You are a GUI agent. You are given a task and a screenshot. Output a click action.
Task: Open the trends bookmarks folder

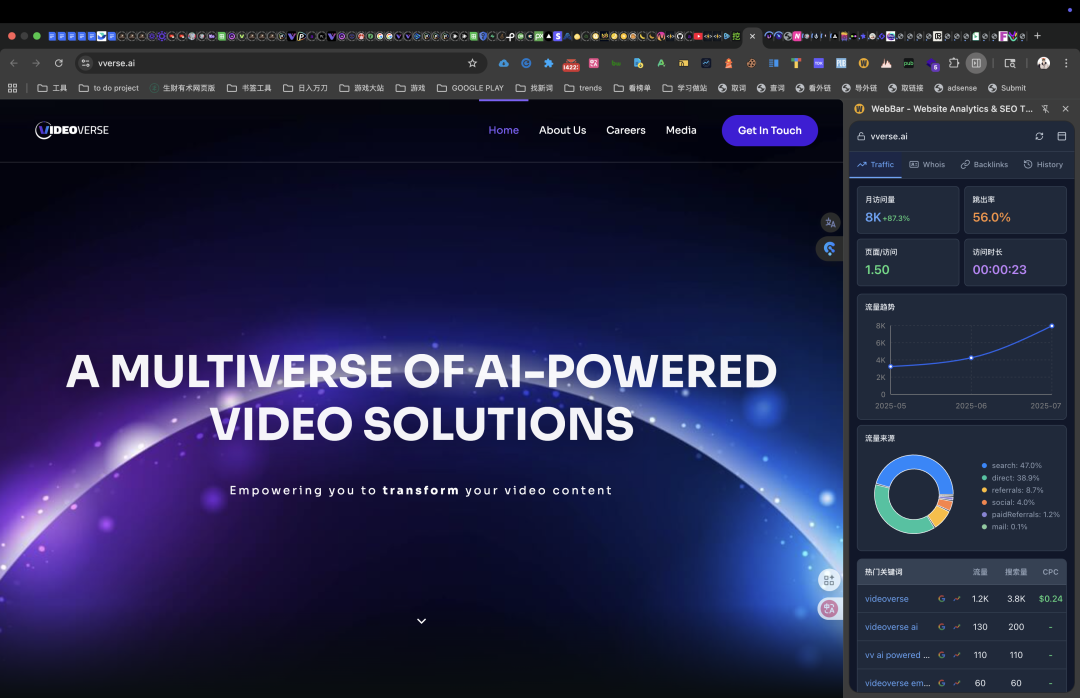(x=583, y=88)
